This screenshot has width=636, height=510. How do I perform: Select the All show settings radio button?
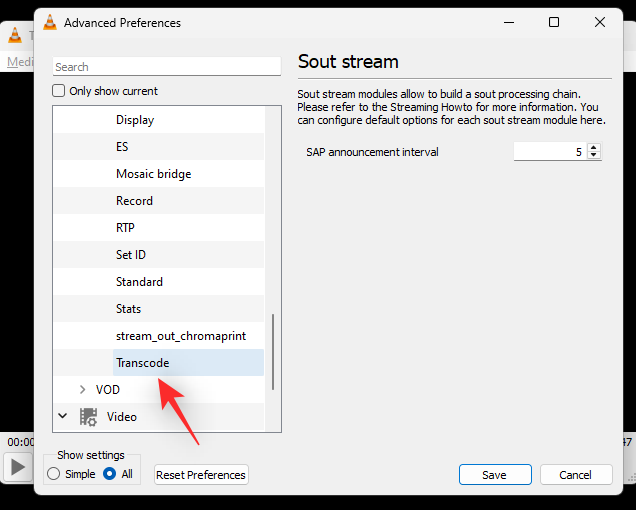pos(110,473)
